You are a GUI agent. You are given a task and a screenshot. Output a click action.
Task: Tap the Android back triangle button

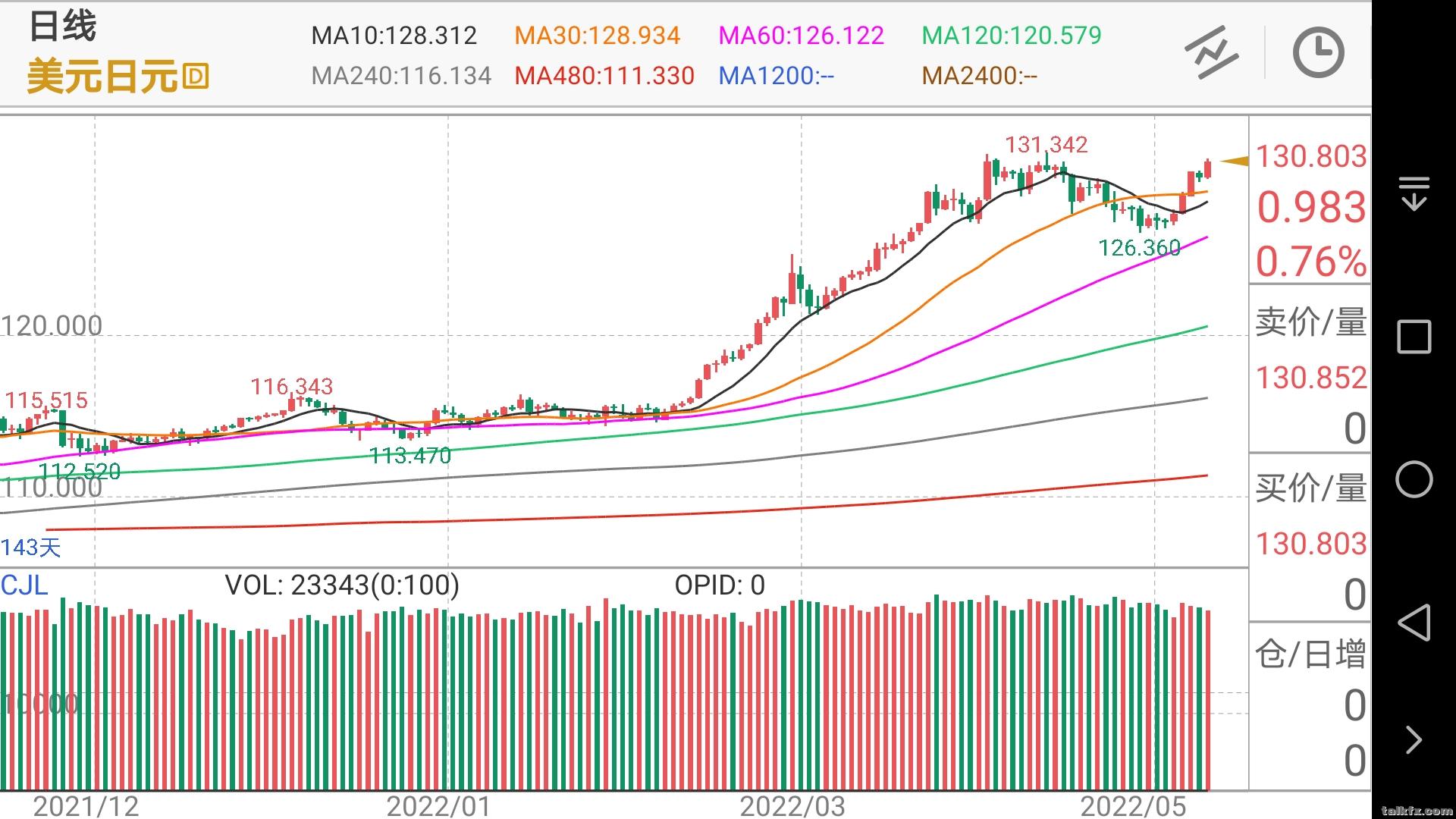[1414, 622]
